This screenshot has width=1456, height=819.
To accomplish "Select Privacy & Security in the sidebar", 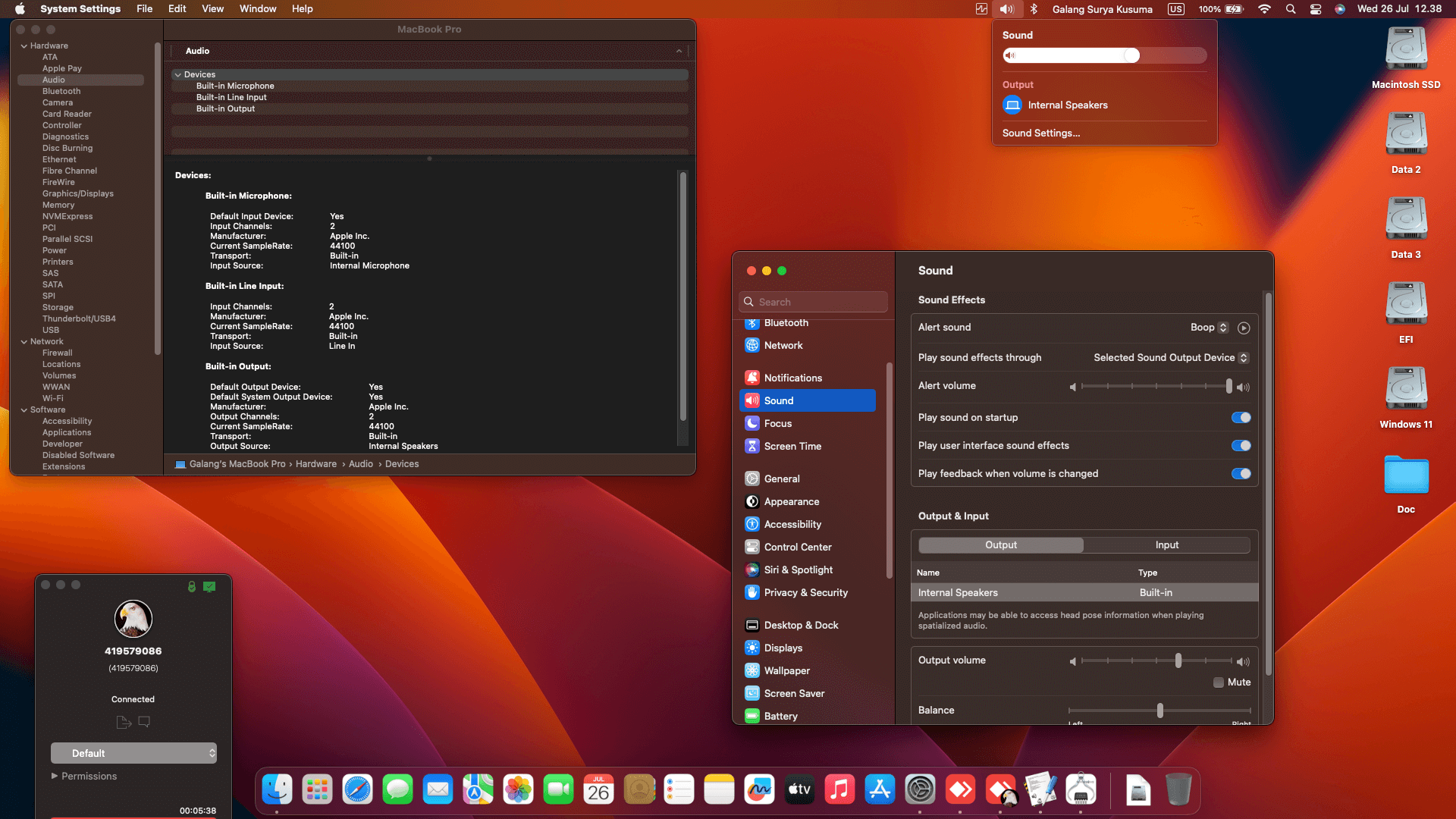I will point(805,592).
